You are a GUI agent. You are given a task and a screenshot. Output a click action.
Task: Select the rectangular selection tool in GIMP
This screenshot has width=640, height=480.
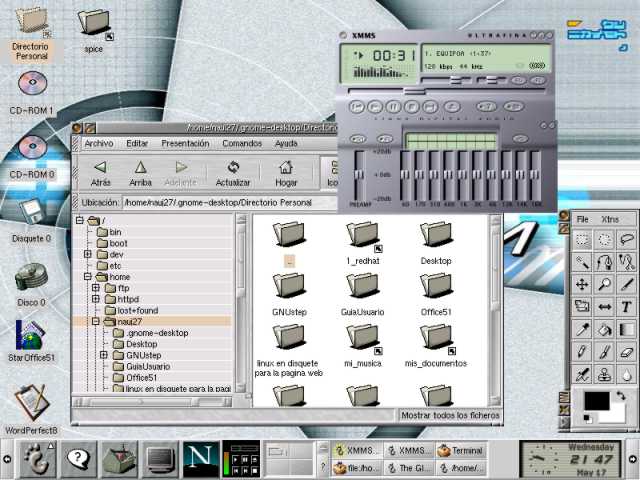582,240
